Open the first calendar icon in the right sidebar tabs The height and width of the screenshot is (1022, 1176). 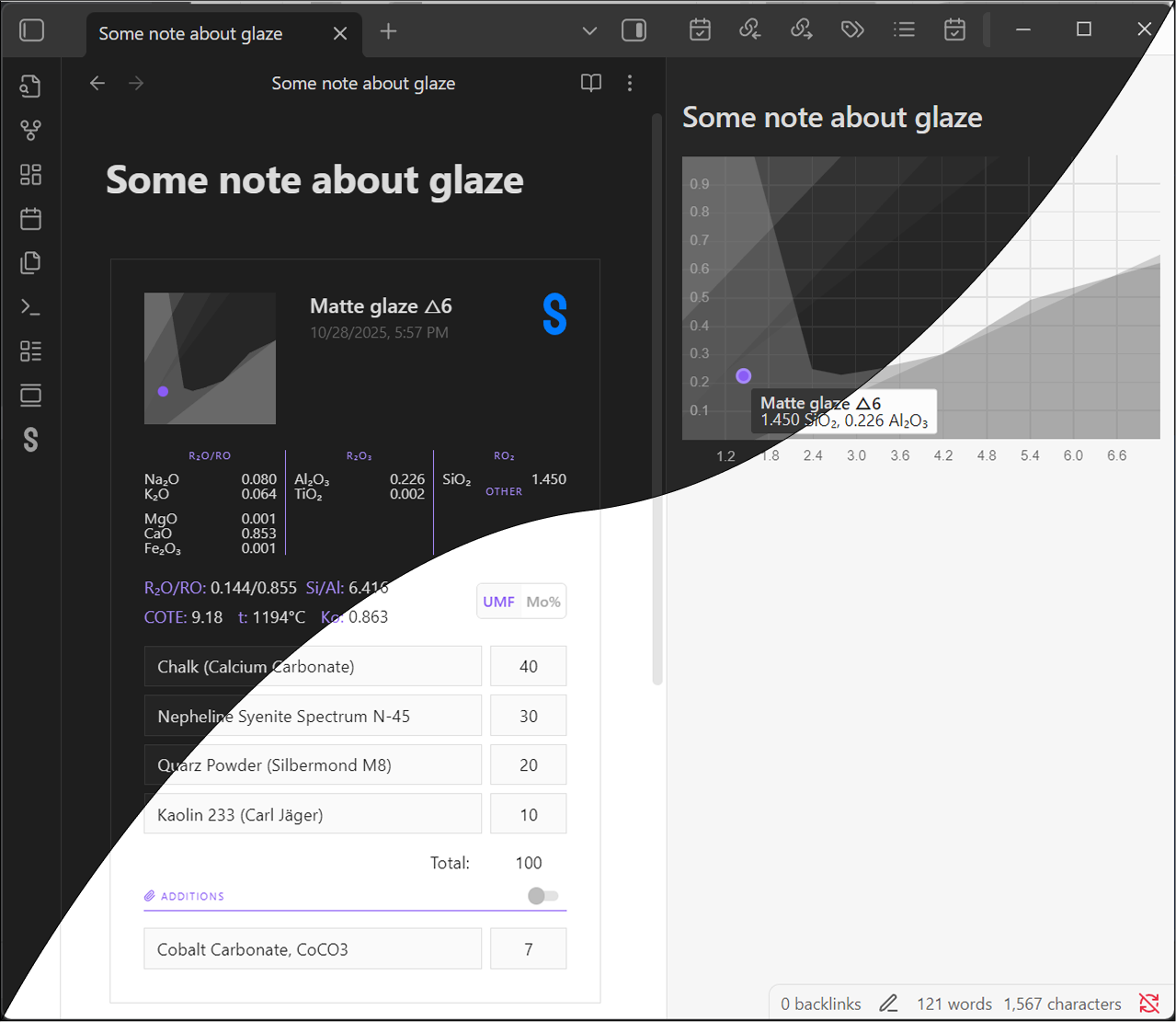(x=700, y=29)
